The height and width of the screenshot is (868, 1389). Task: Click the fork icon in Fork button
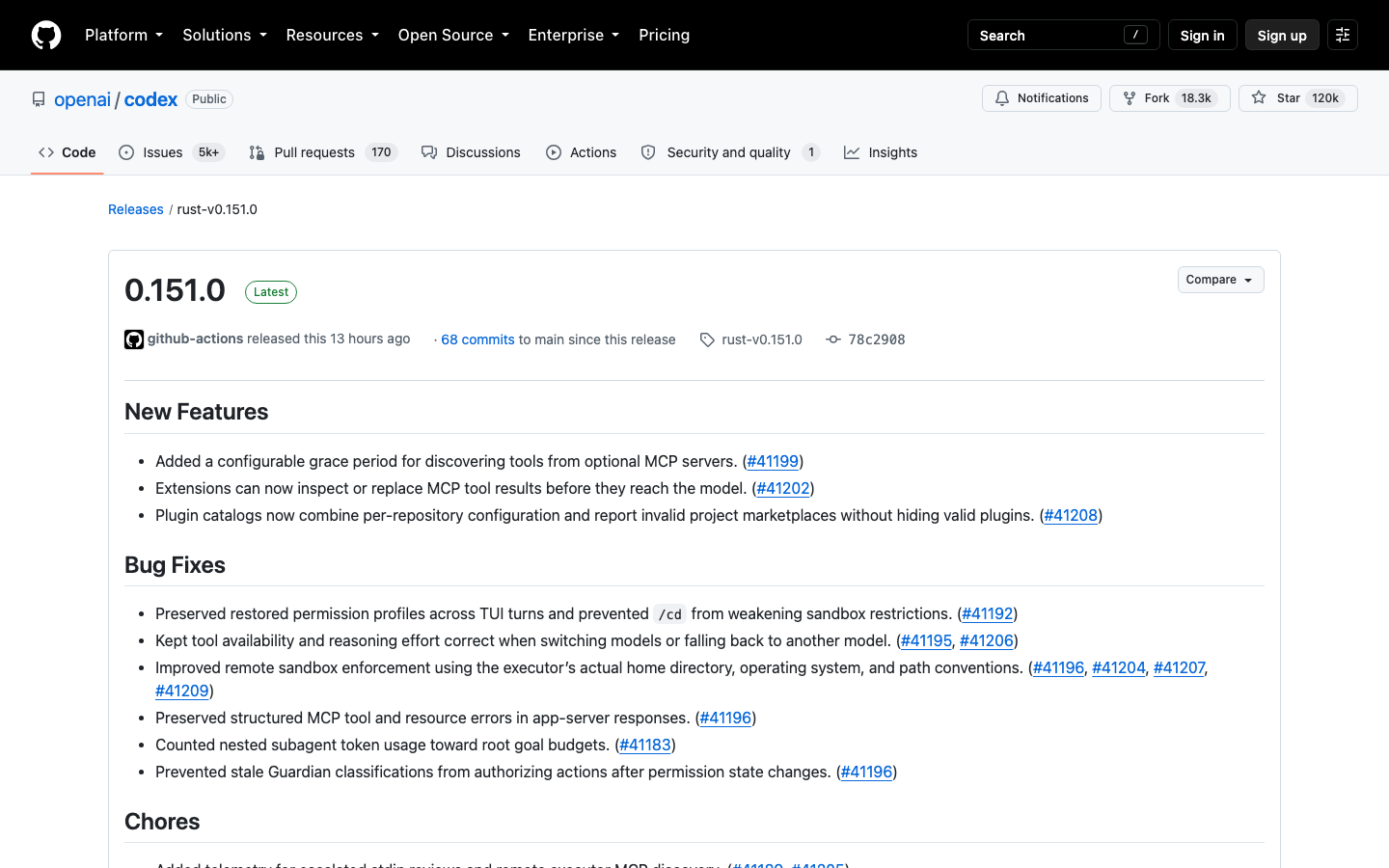click(x=1130, y=98)
